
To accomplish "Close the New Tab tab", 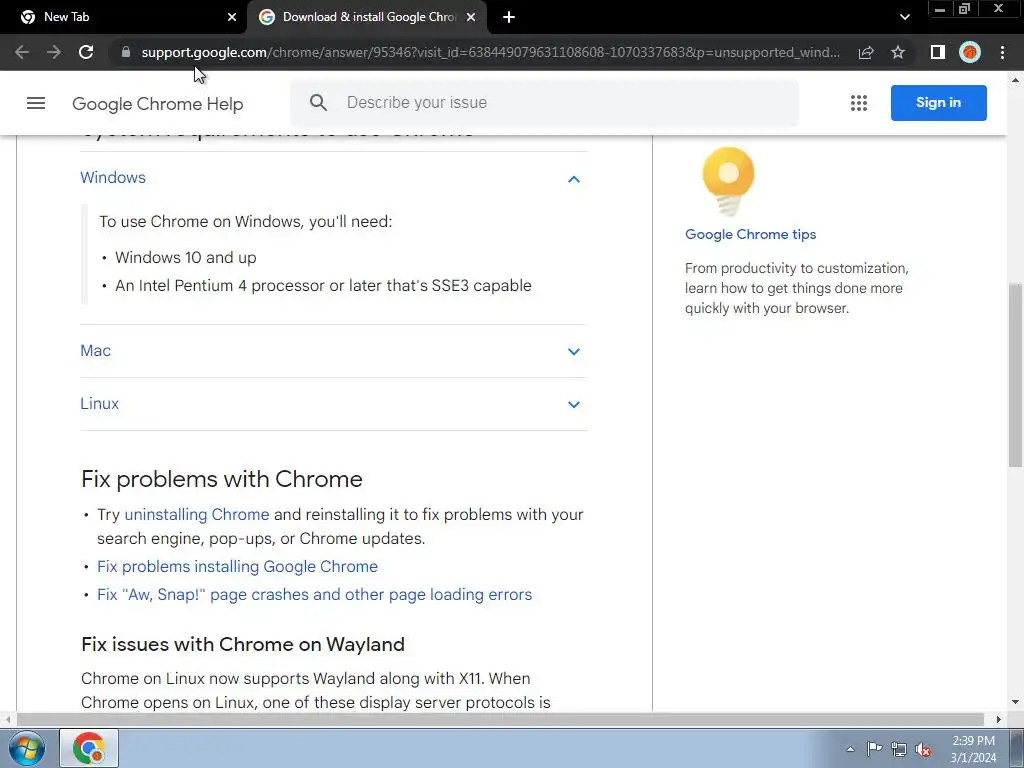I will pos(232,17).
